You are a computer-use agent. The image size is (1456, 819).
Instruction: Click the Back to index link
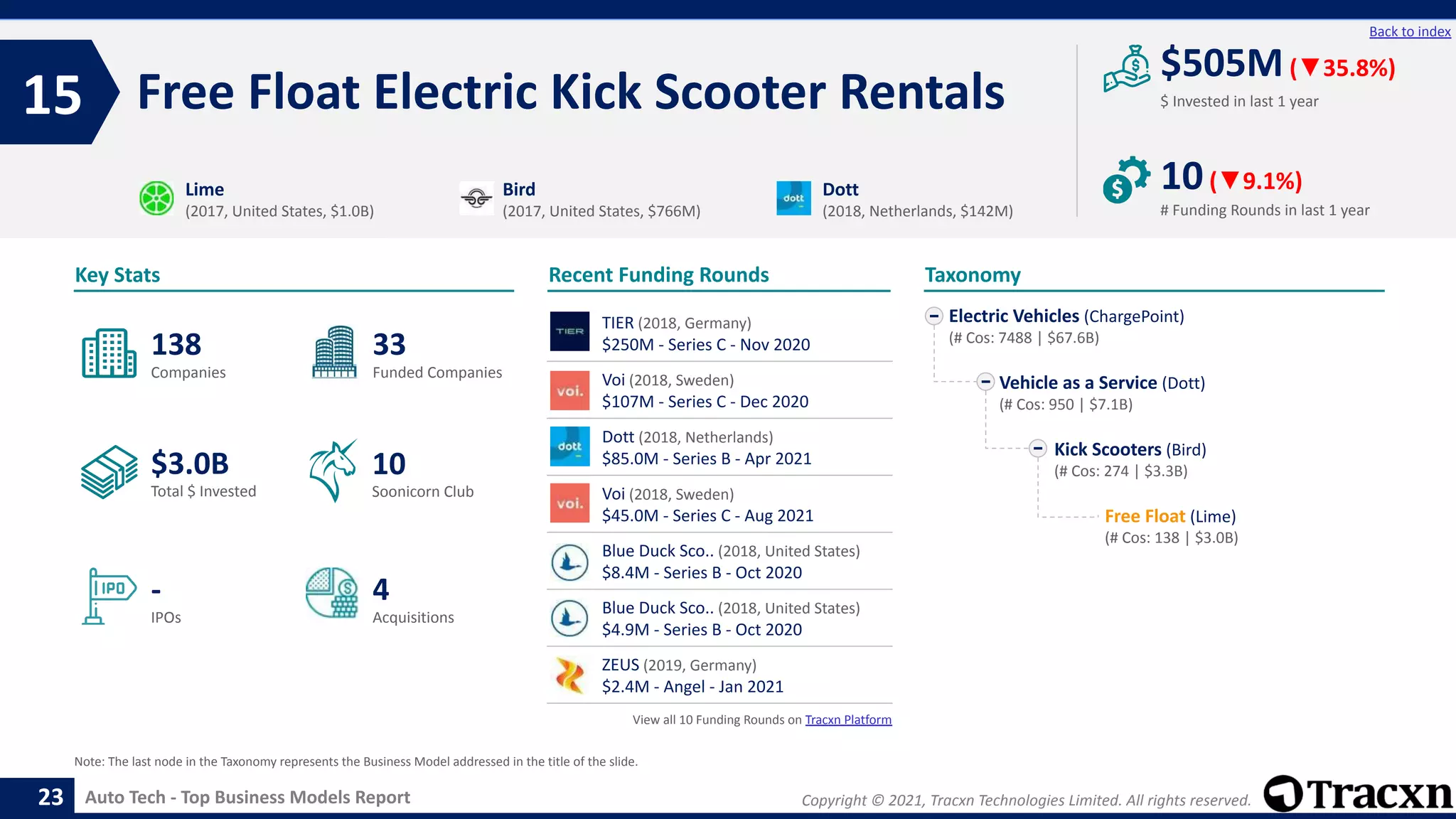(1410, 31)
